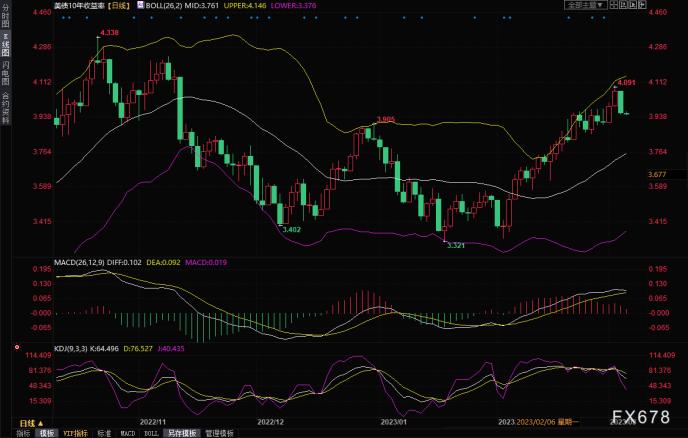Click the MACD:0.019 value

(206, 262)
